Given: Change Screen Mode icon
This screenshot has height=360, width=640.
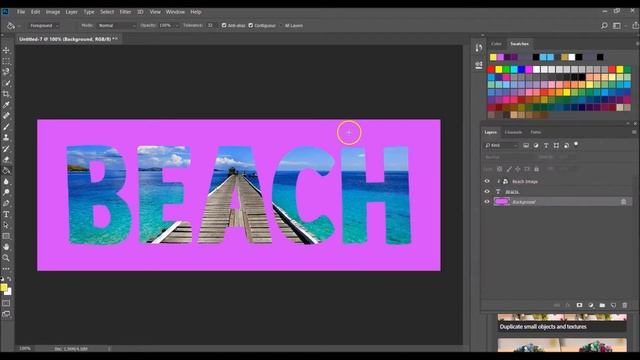Looking at the screenshot, I should [6, 314].
